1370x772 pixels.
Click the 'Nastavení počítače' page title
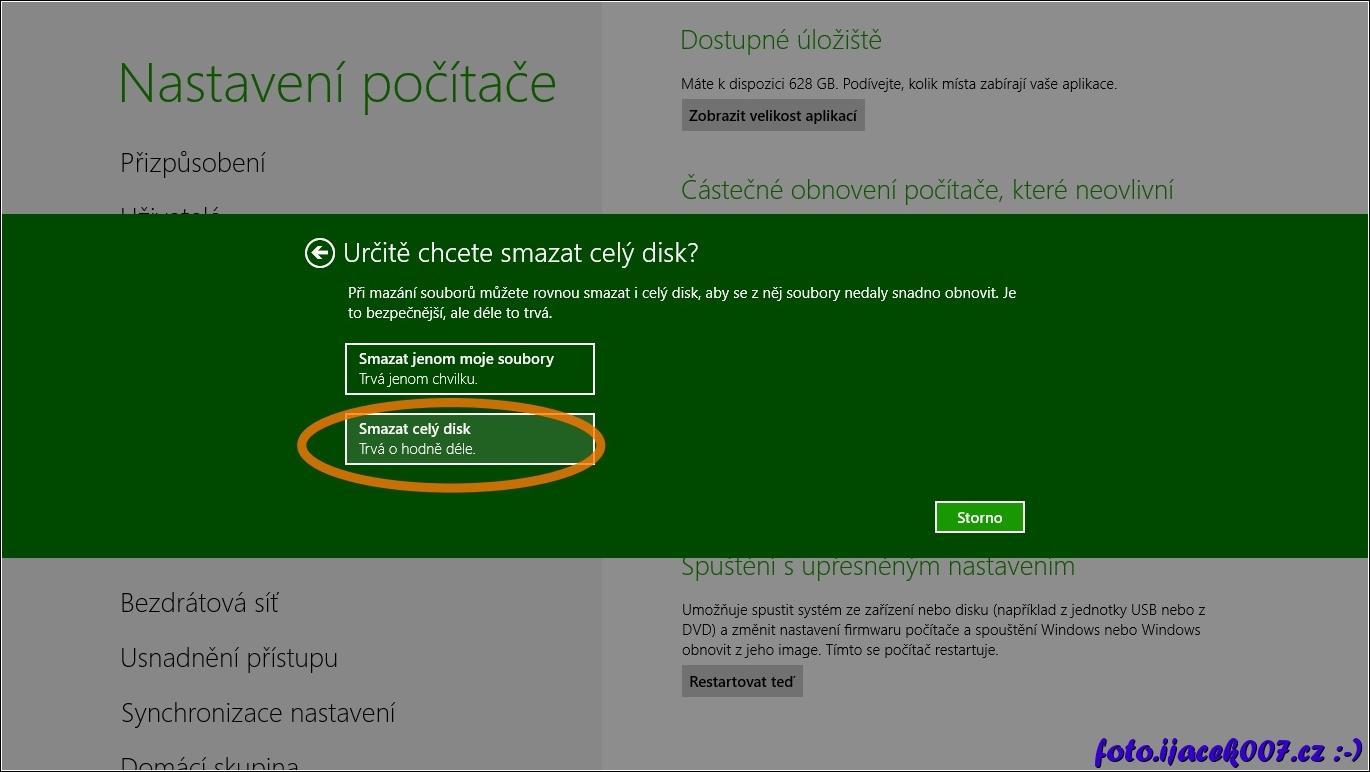(x=337, y=83)
